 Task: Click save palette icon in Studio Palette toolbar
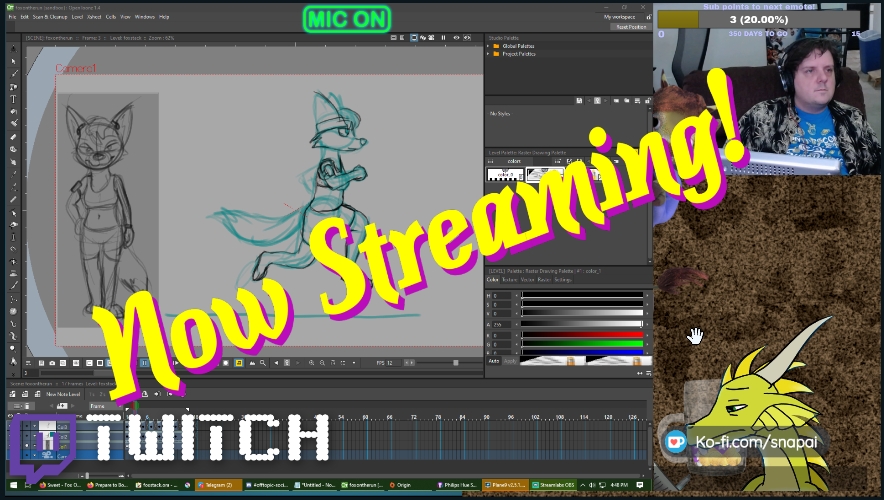(579, 101)
